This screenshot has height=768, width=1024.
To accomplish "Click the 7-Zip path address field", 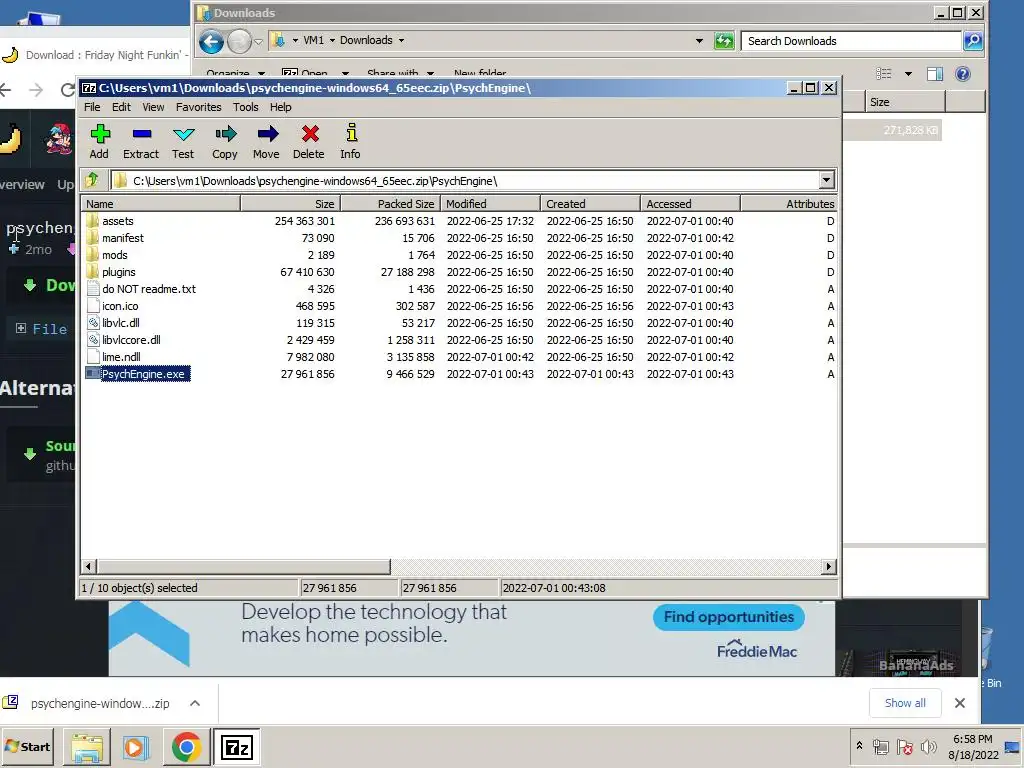I will coord(465,180).
